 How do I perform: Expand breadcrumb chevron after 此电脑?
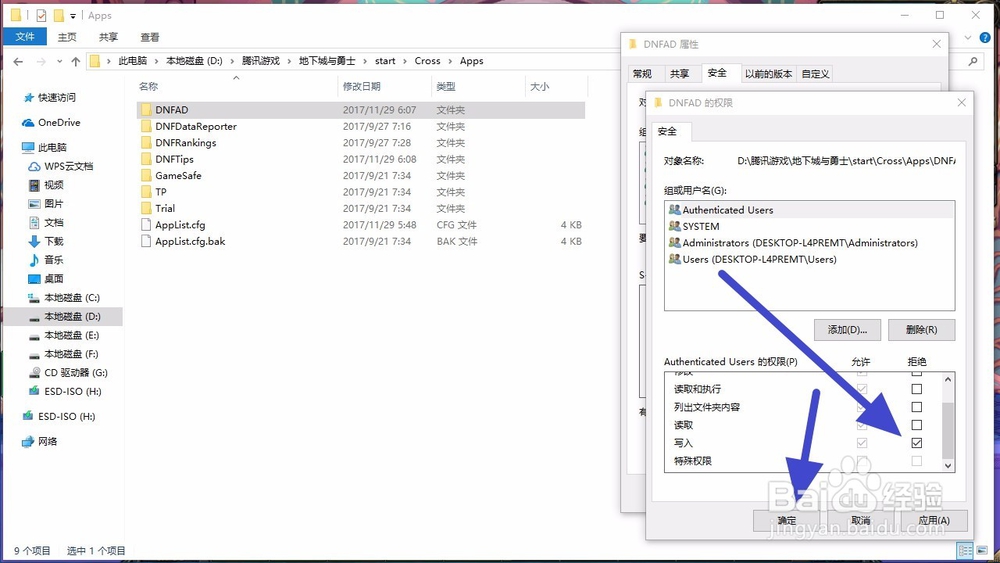(x=156, y=61)
